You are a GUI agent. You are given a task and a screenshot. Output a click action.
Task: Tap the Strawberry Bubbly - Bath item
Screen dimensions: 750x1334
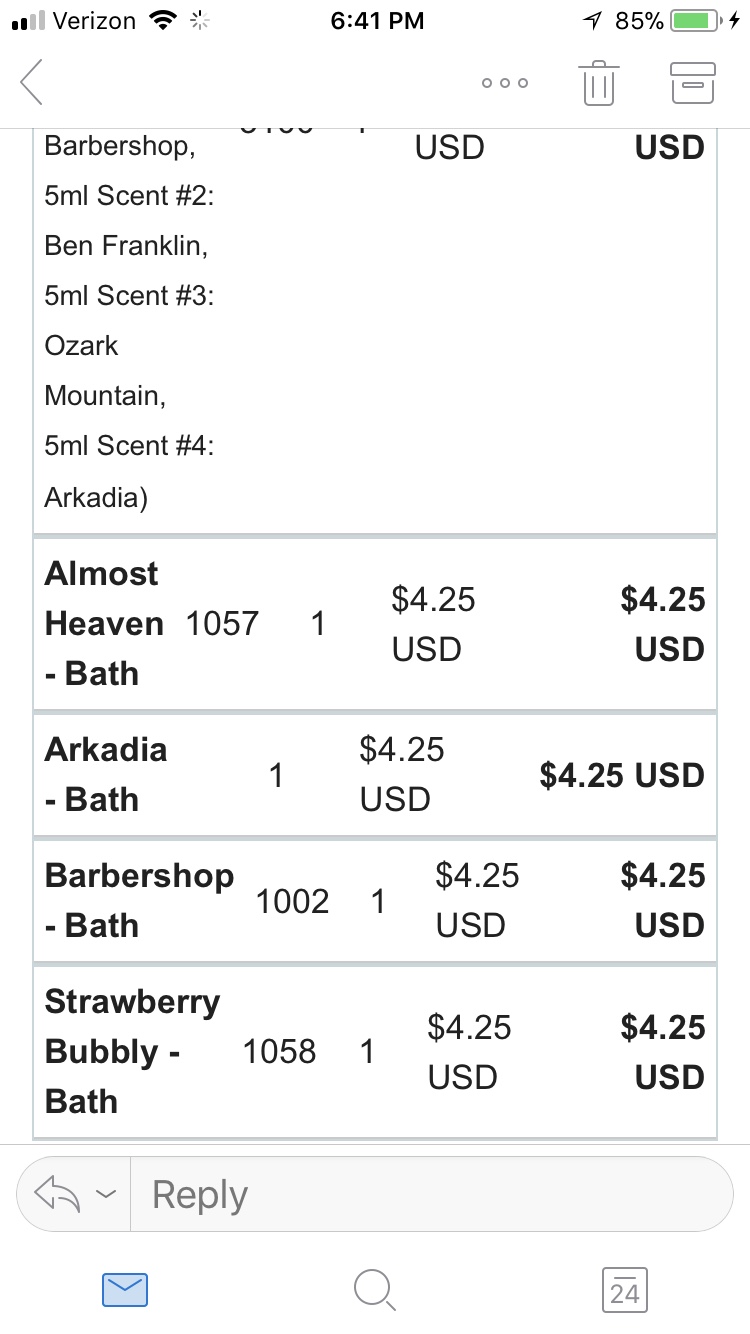pyautogui.click(x=131, y=1051)
